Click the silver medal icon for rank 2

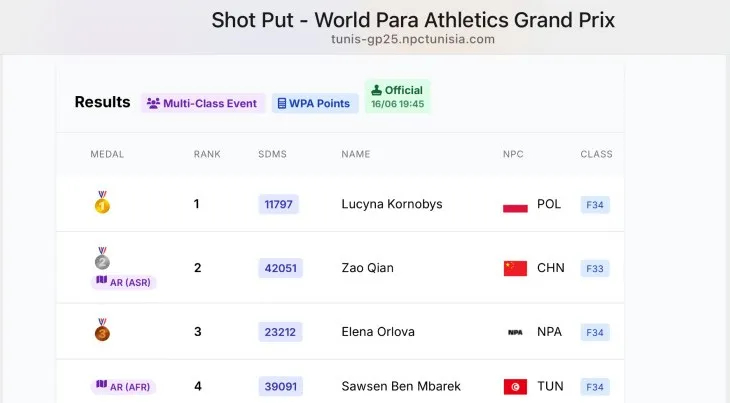[x=102, y=258]
